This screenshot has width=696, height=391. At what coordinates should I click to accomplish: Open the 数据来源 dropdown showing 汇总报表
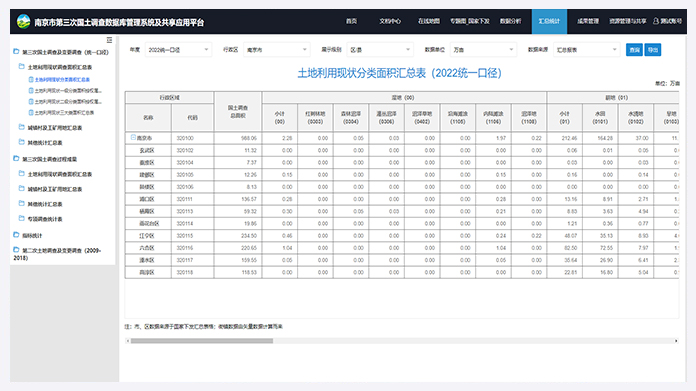[x=586, y=50]
